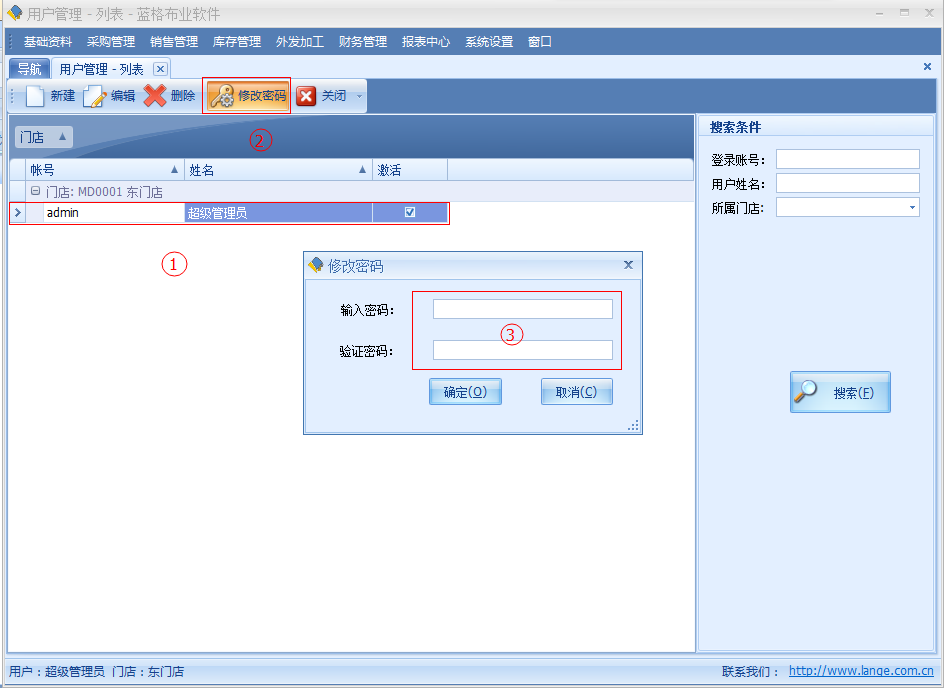Viewport: 944px width, 688px height.
Task: Collapse the 门店: MD0001 东门店 group
Action: pyautogui.click(x=35, y=191)
